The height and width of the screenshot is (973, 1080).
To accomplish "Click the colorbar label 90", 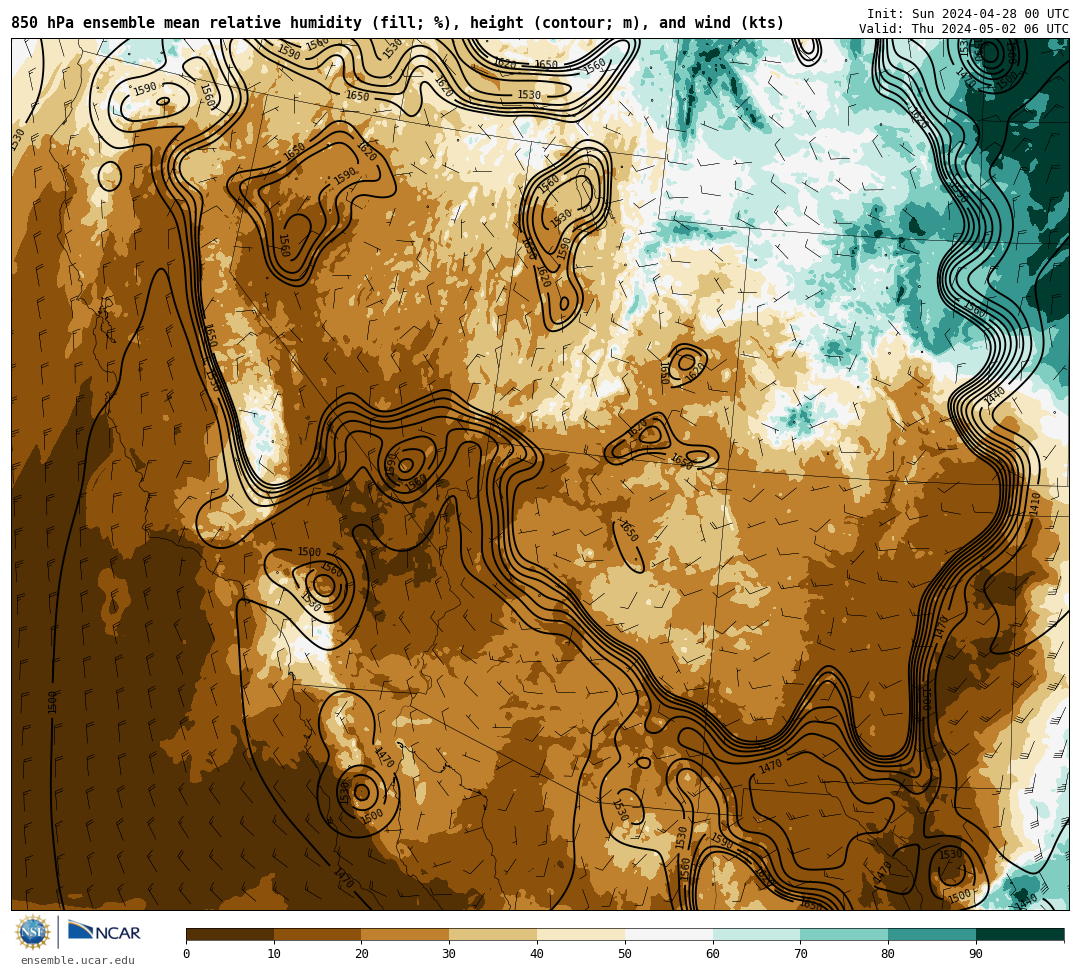I will (x=976, y=954).
